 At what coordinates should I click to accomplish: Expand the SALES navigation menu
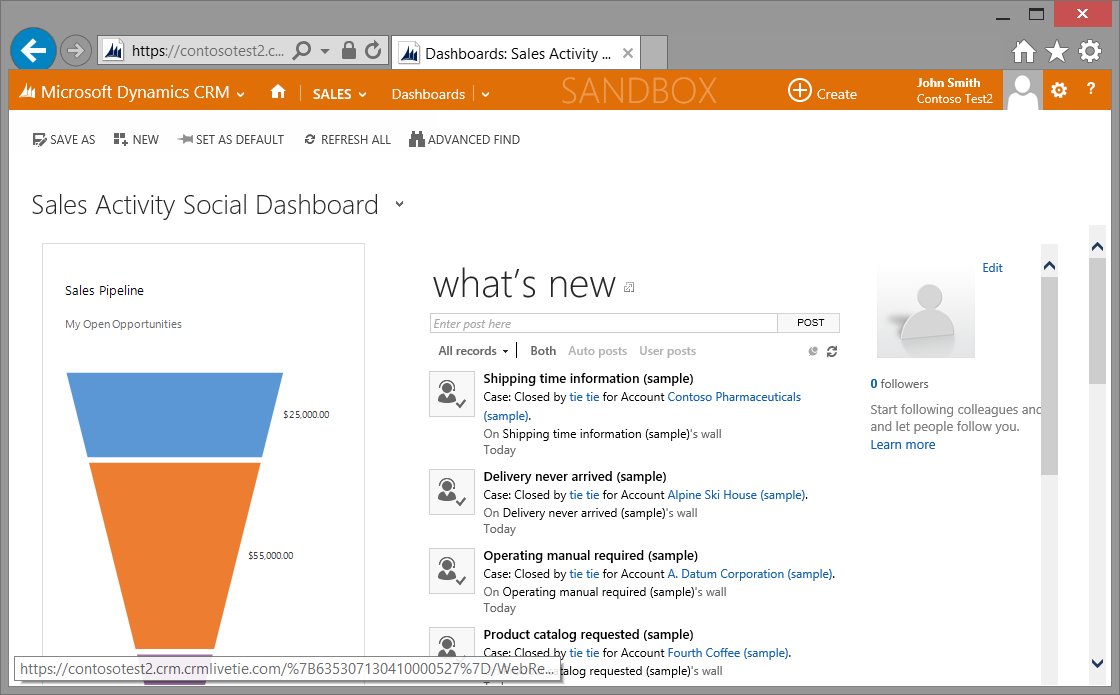(x=339, y=94)
